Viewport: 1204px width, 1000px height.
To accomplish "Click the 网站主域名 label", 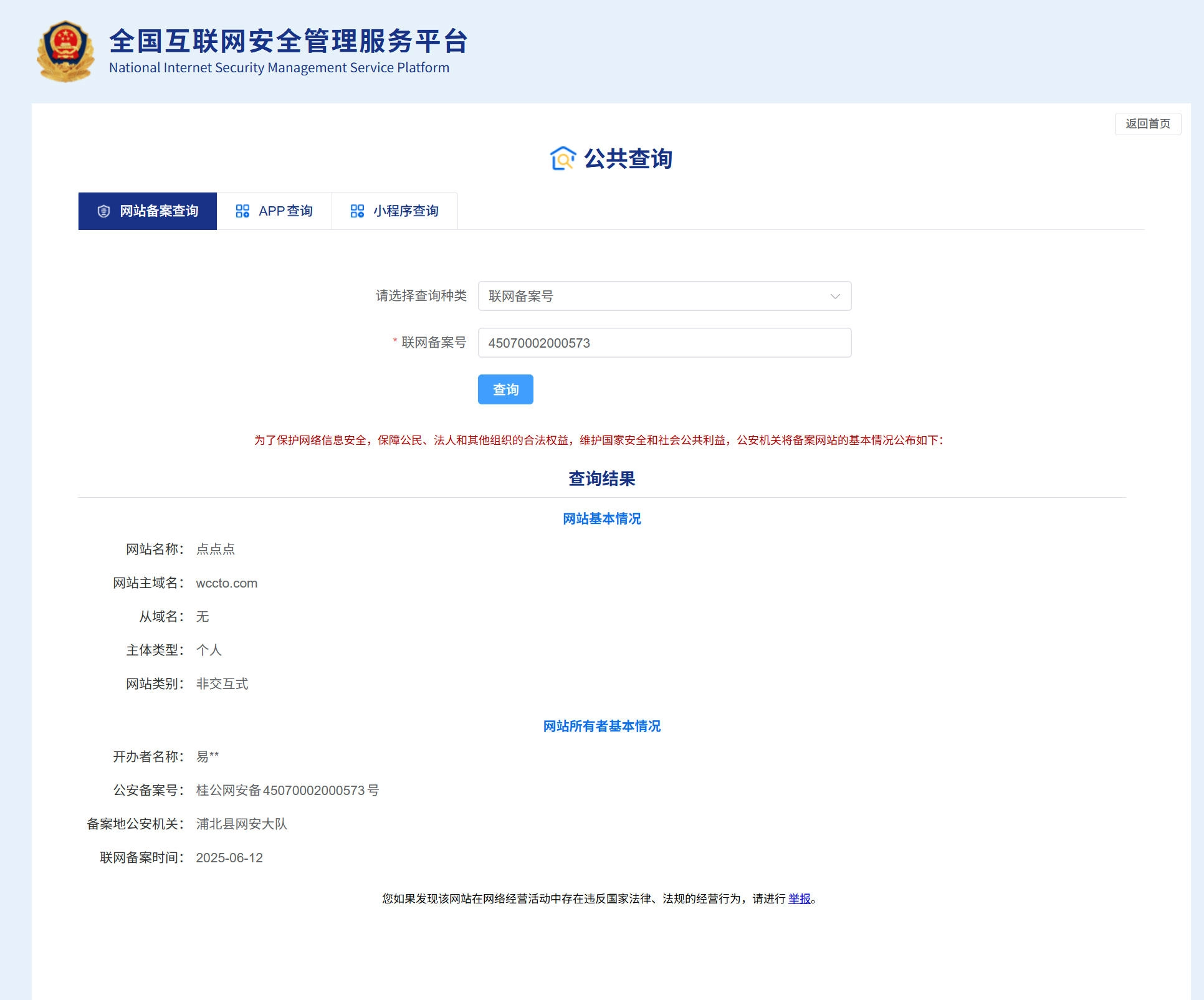I will [149, 583].
